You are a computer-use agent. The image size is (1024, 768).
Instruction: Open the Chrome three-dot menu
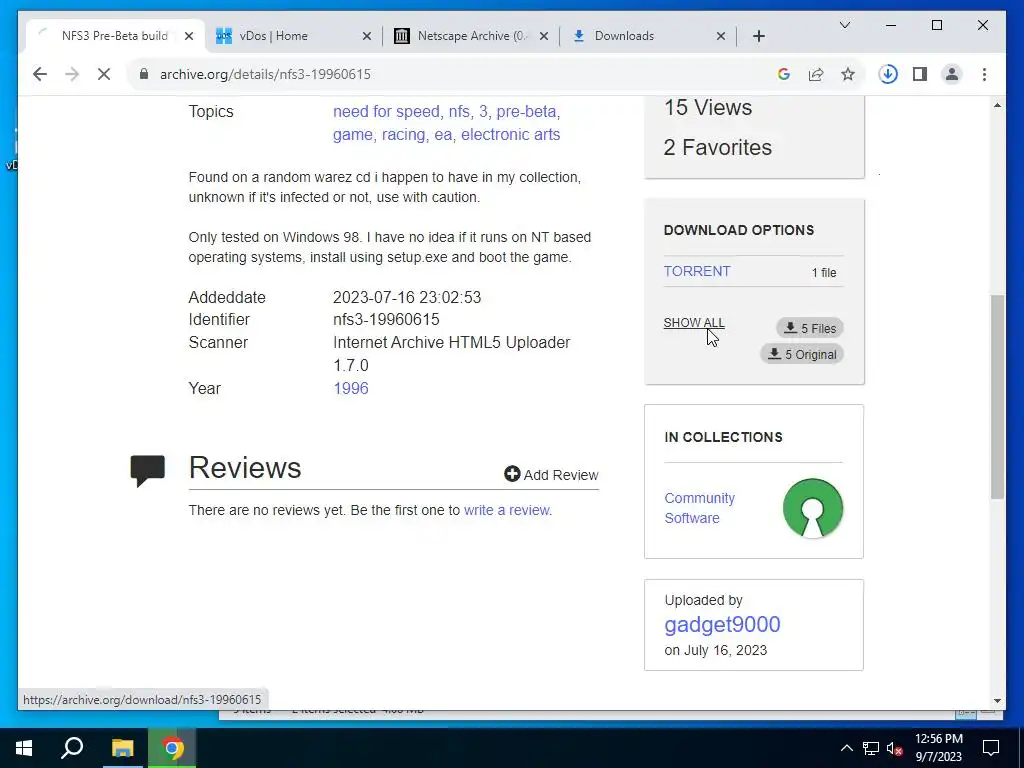(x=984, y=74)
